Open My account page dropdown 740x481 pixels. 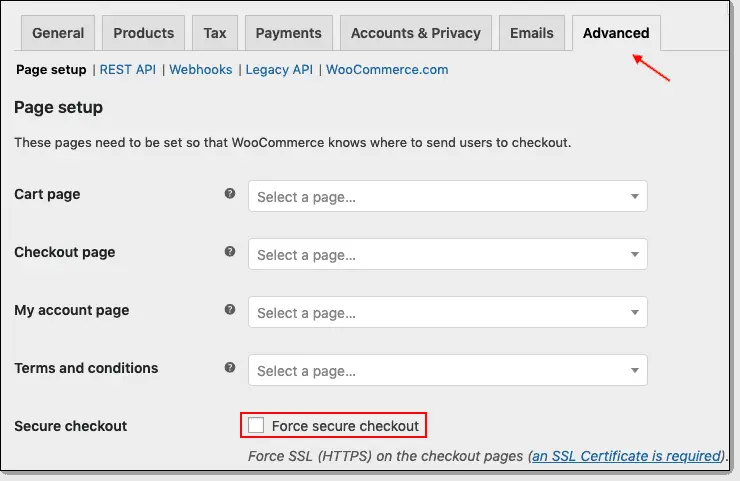[447, 313]
